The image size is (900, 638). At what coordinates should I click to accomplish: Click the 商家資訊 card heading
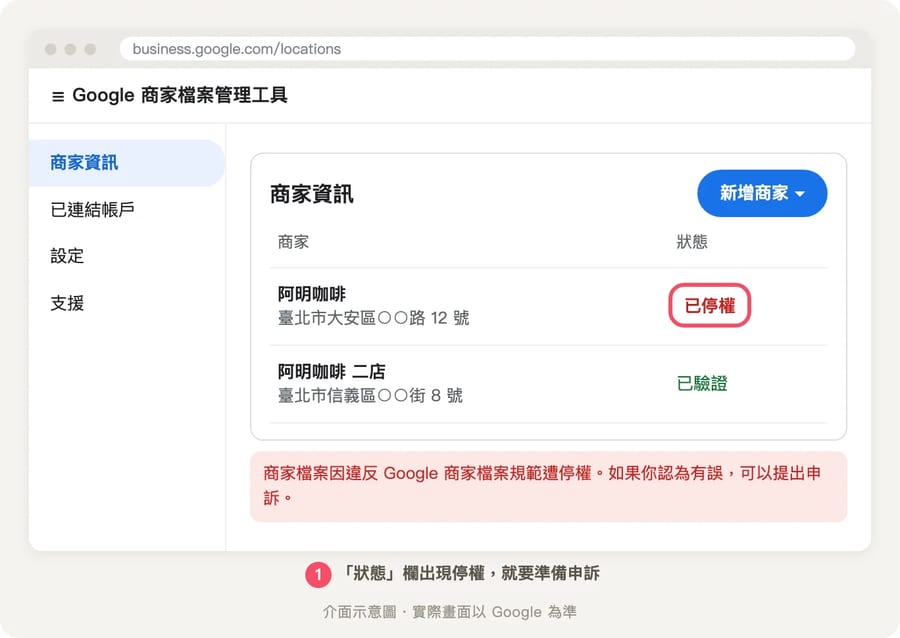click(x=312, y=194)
